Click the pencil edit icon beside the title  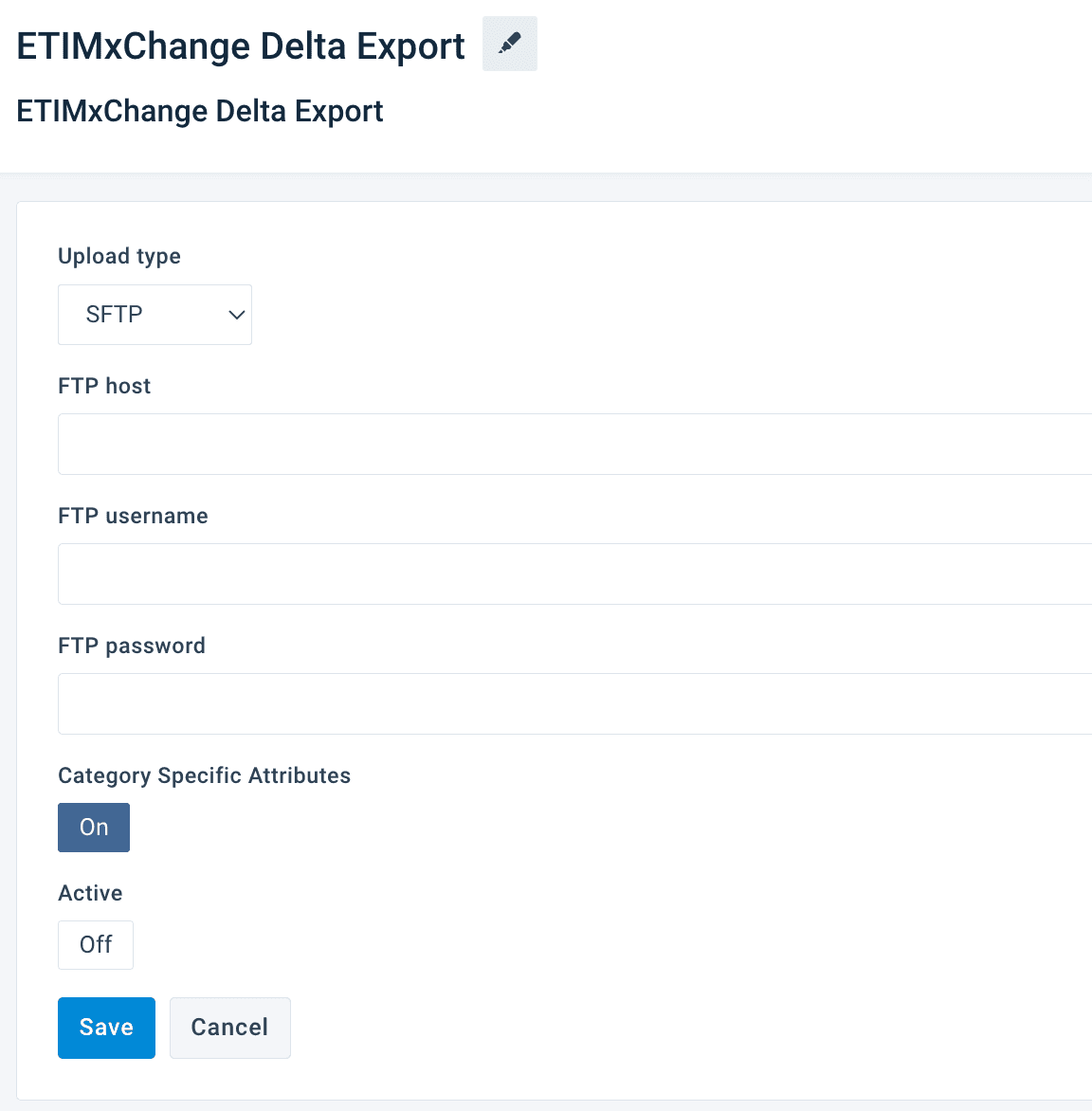point(510,44)
